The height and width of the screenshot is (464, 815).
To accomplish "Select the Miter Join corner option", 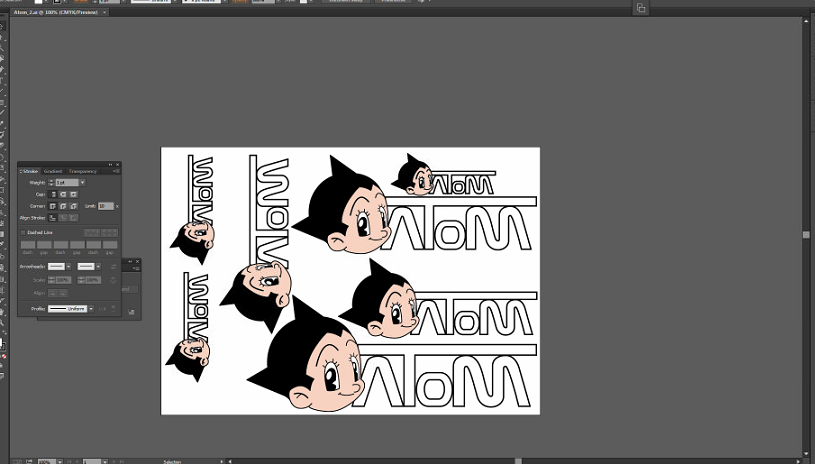I will tap(53, 206).
